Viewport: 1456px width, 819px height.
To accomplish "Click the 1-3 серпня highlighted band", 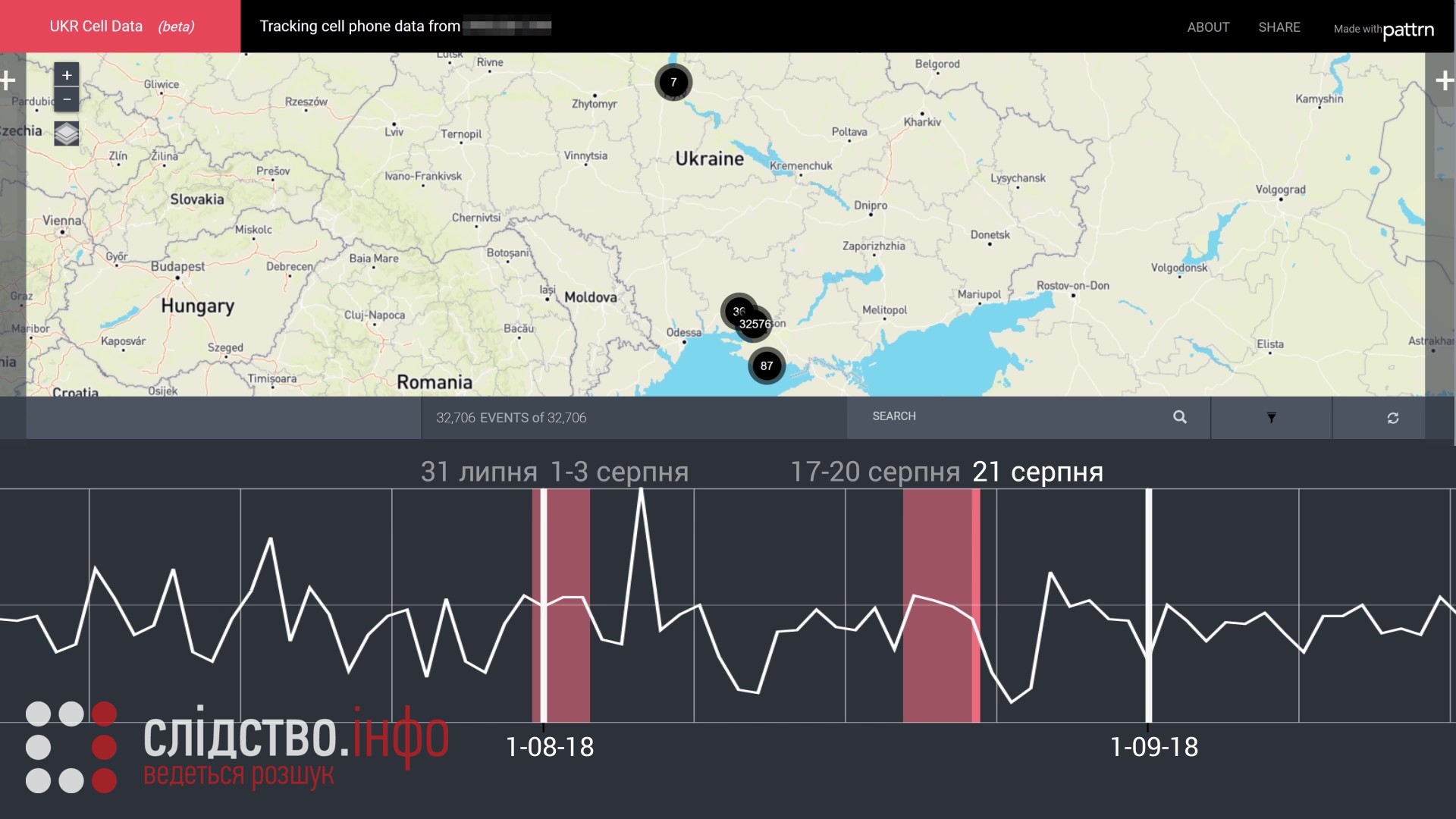I will [x=567, y=605].
